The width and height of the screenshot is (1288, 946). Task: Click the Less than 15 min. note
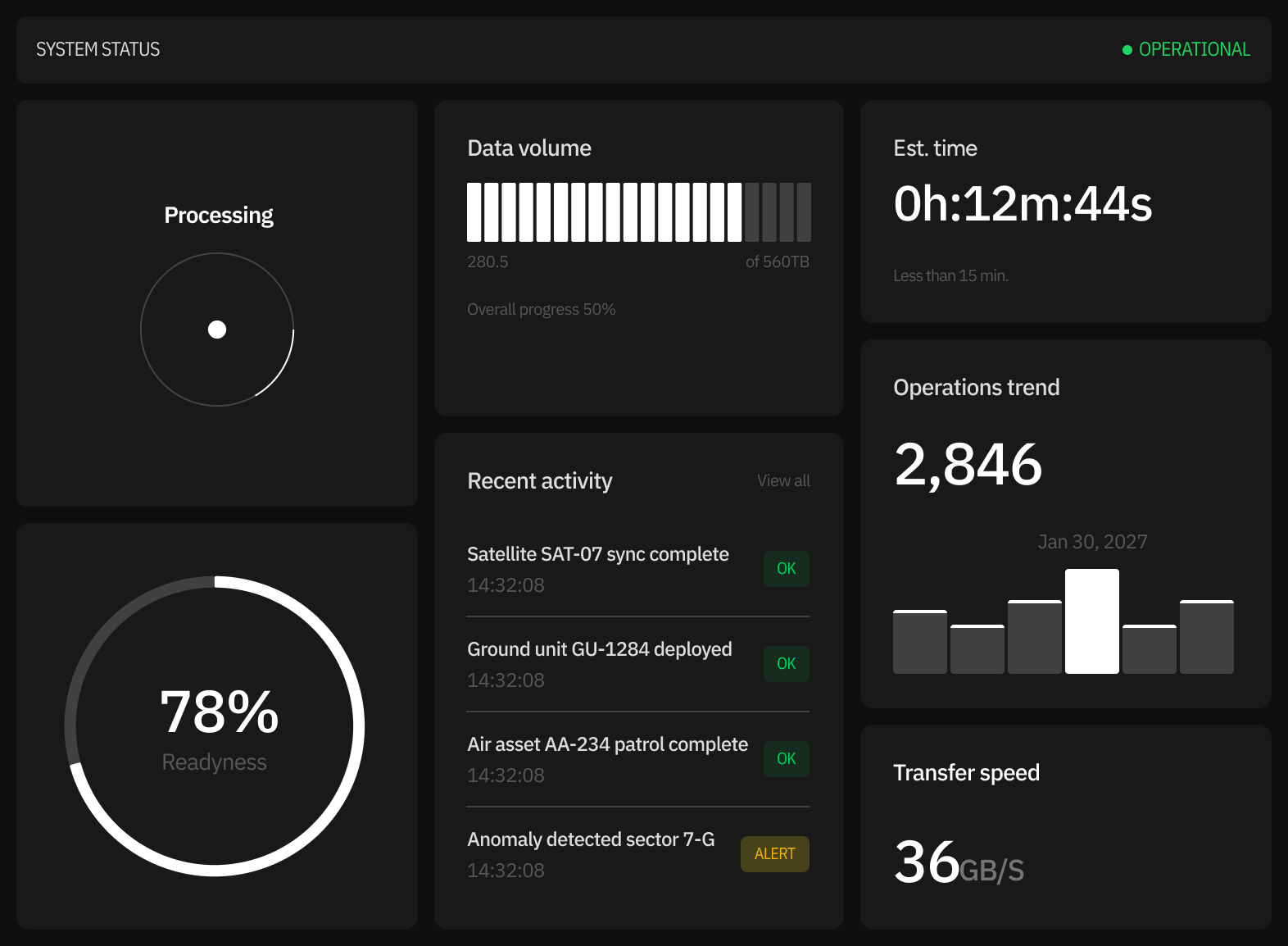950,275
